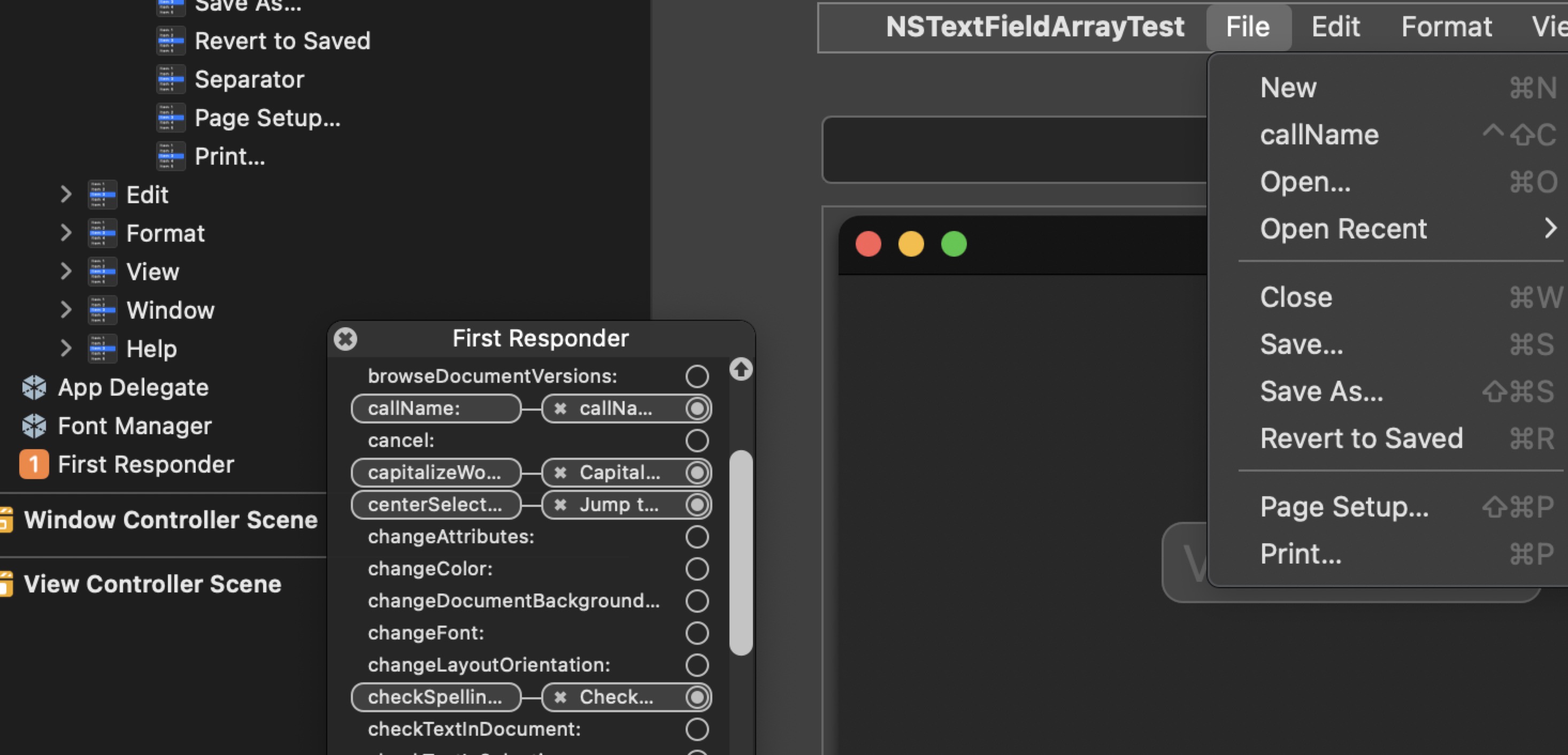The width and height of the screenshot is (1568, 755).
Task: Click the cancel: connection circle
Action: click(x=696, y=440)
